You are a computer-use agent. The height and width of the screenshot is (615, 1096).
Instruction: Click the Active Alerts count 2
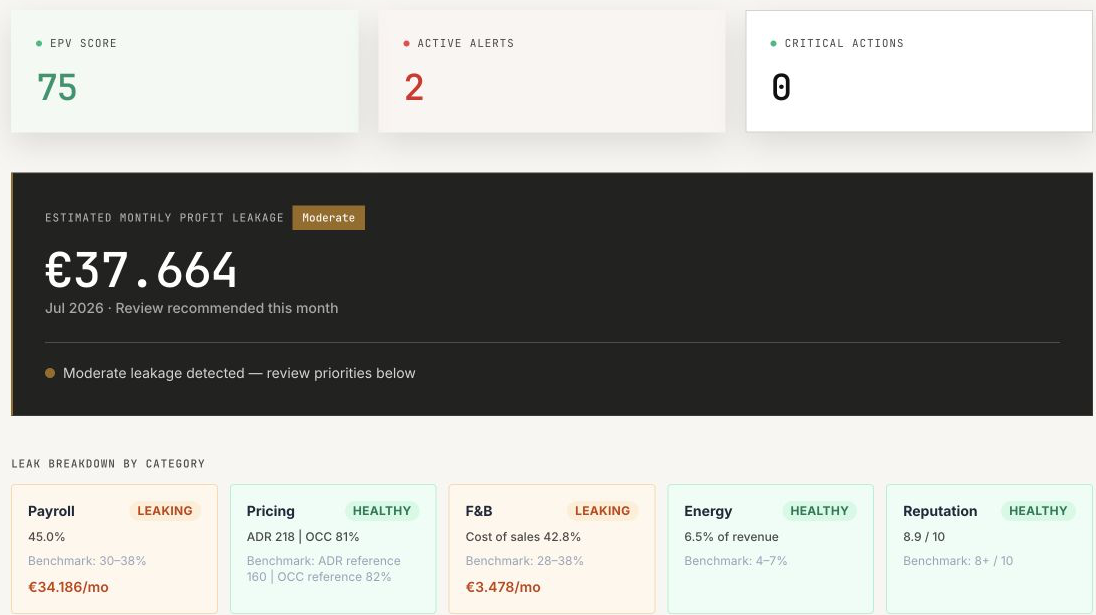414,87
